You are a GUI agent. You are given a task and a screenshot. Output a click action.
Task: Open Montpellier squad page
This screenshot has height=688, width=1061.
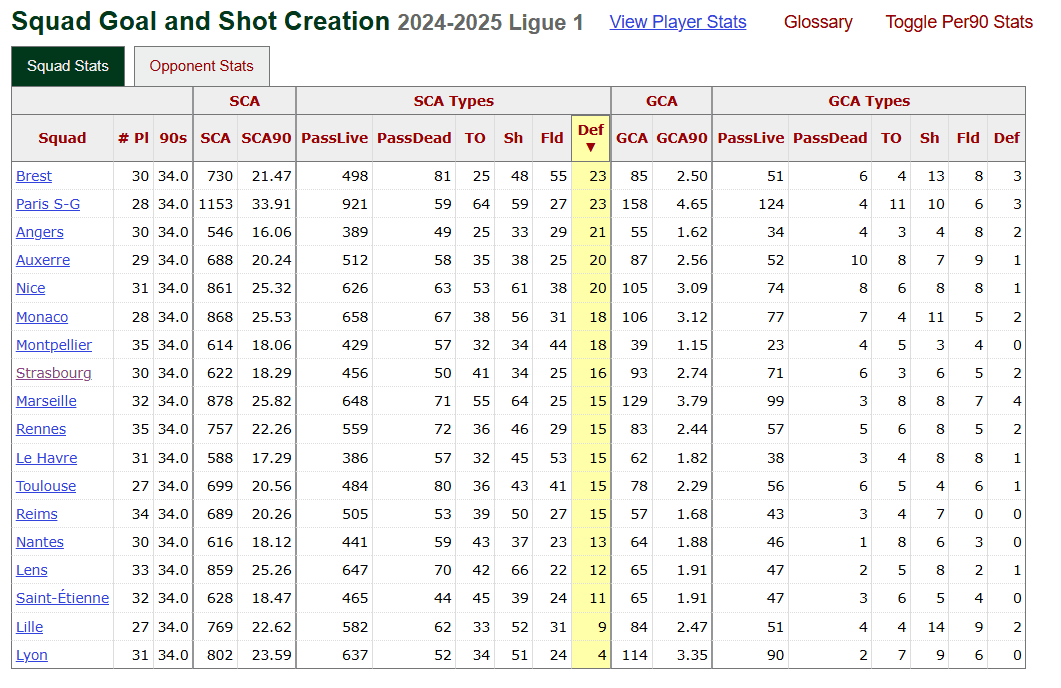coord(54,345)
